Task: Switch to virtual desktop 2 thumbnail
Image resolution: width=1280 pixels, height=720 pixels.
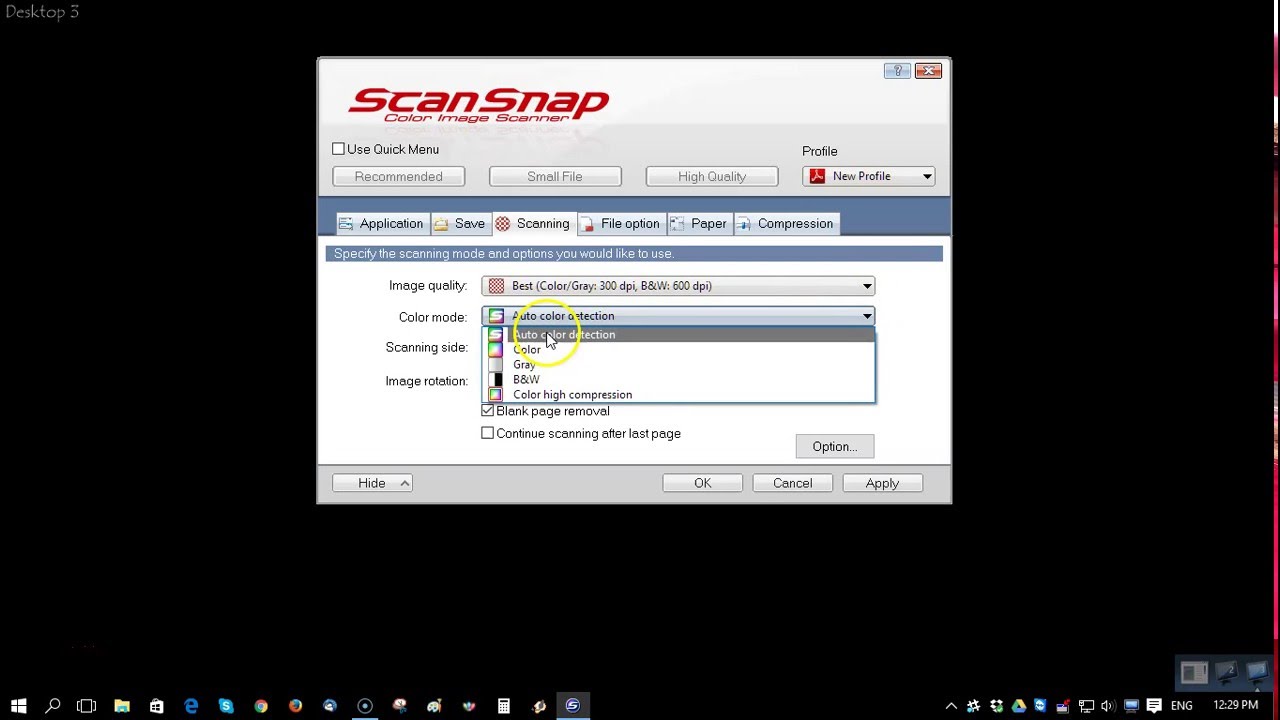Action: [1226, 674]
